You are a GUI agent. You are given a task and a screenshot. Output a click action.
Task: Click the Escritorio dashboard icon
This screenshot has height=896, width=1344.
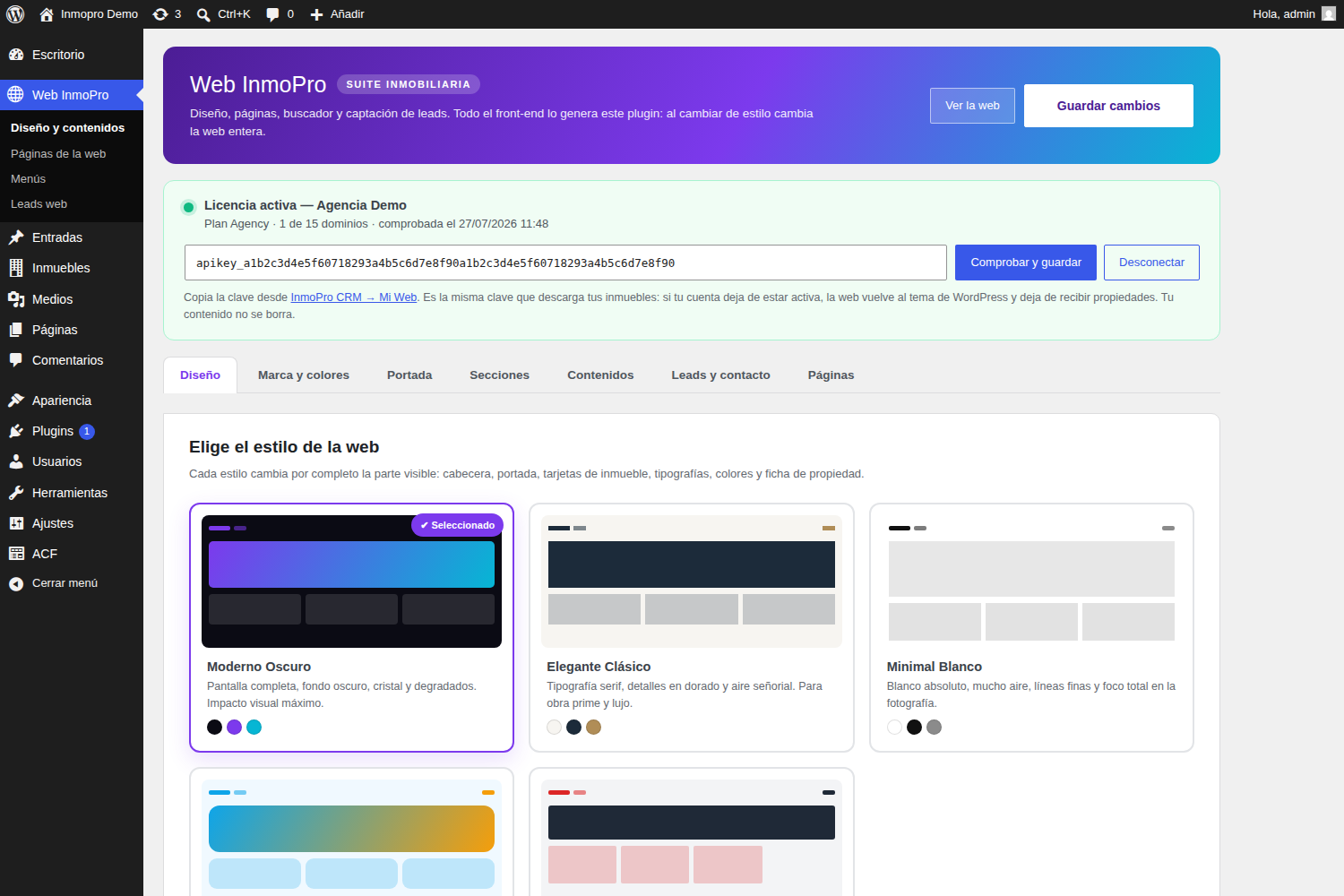[x=16, y=55]
